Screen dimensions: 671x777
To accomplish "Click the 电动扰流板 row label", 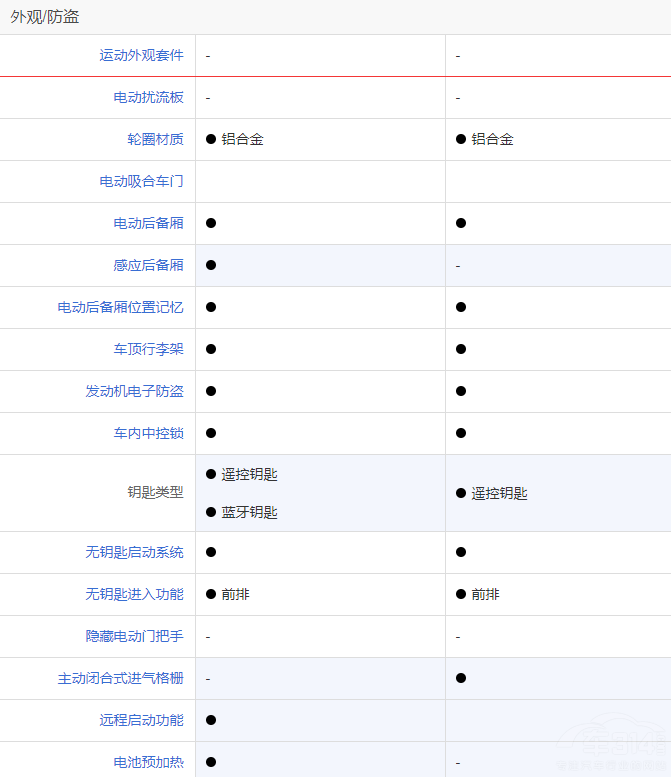I will click(x=148, y=98).
